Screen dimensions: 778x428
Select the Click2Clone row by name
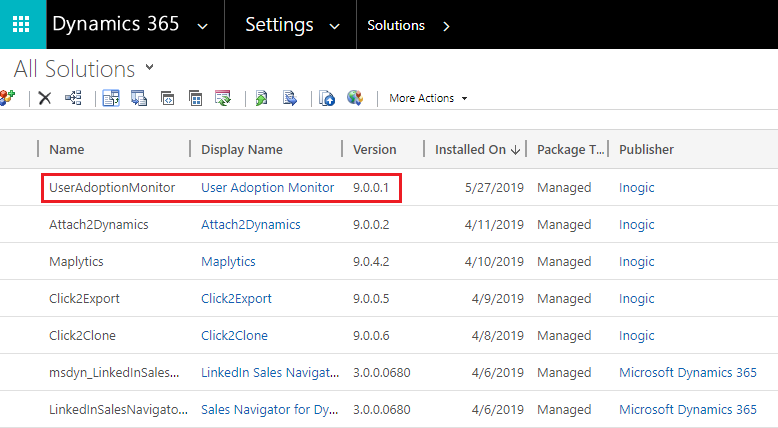coord(82,335)
